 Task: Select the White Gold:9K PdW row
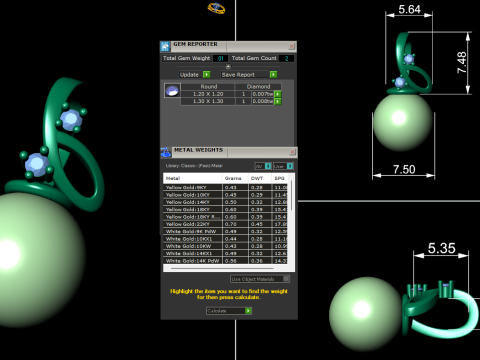225,231
